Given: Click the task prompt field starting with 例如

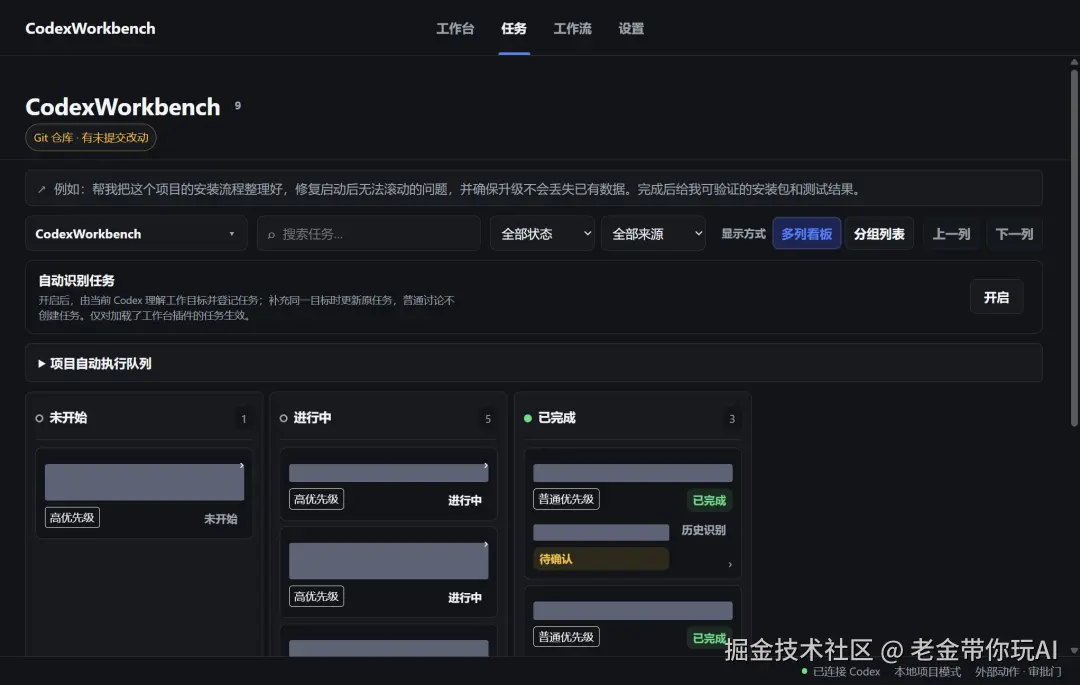Looking at the screenshot, I should point(534,189).
